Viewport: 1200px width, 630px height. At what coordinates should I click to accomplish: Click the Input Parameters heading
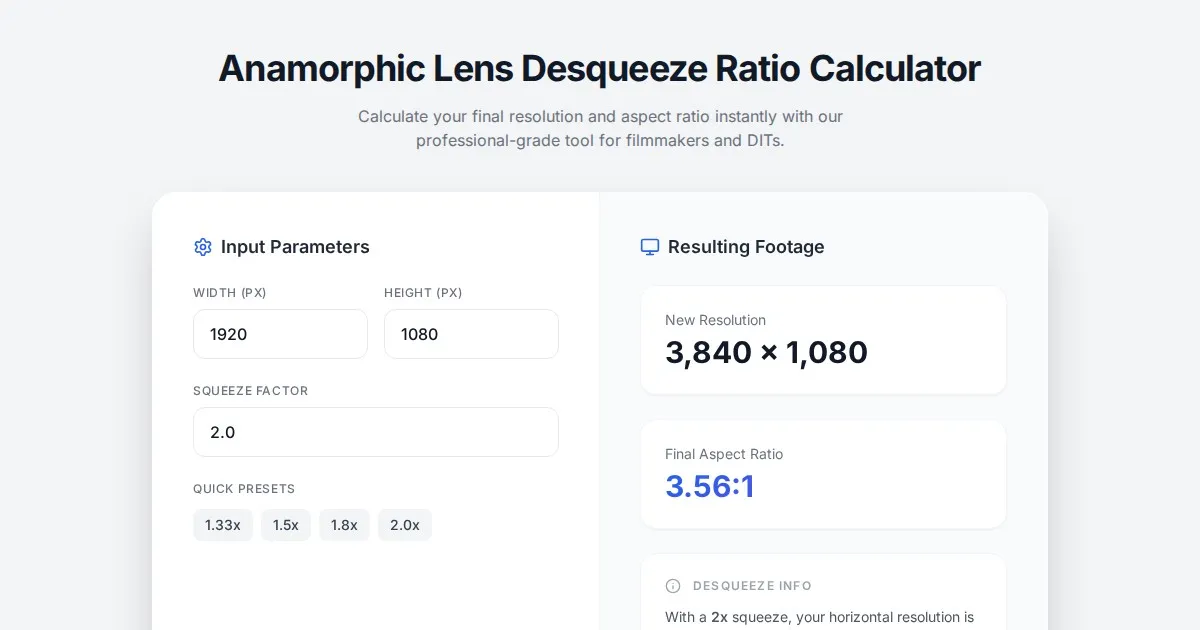coord(295,247)
